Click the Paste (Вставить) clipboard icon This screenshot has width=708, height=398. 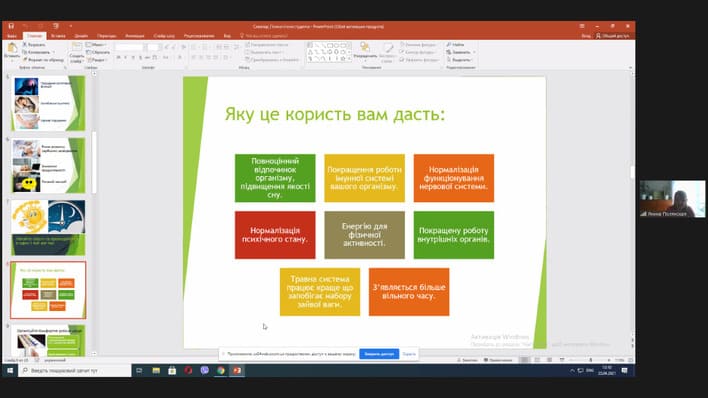tap(12, 48)
